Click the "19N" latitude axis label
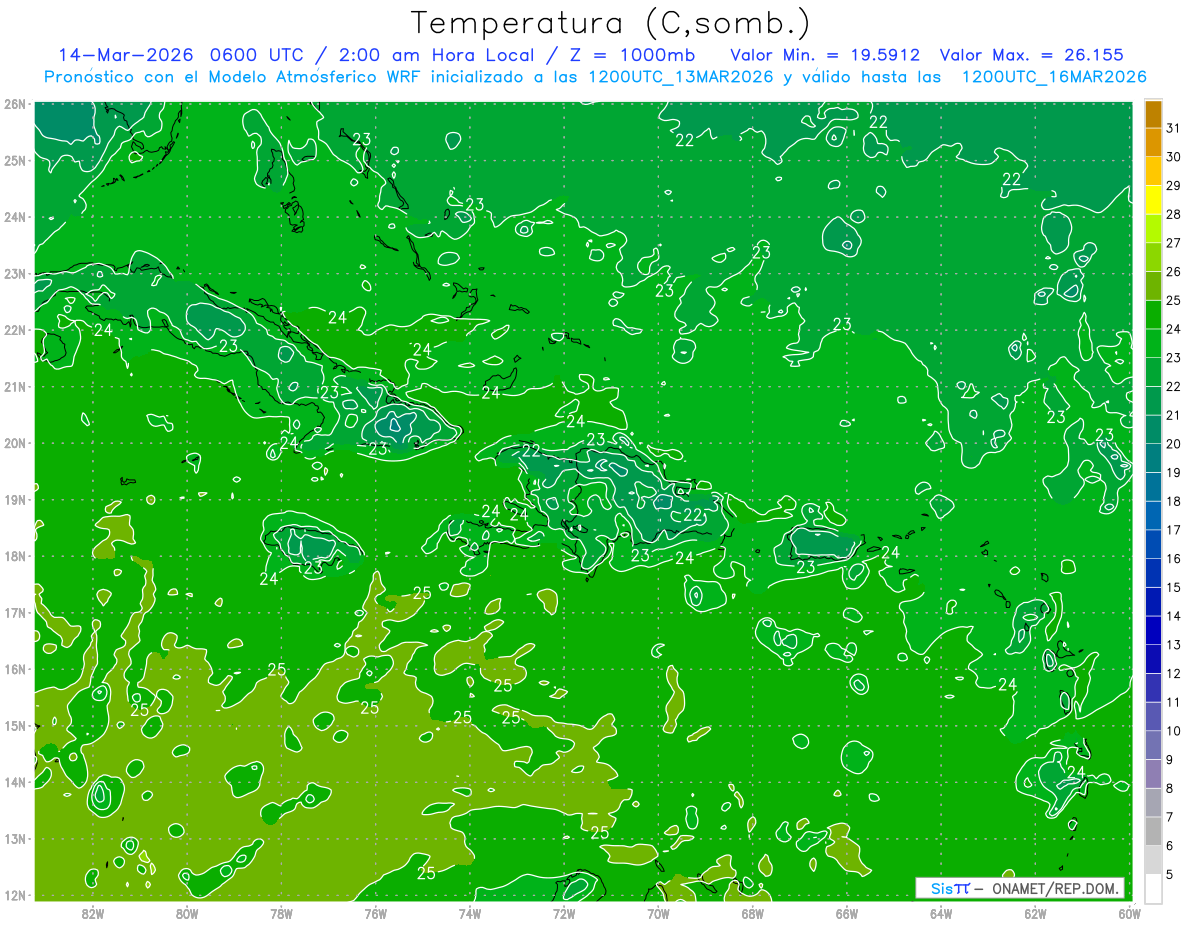1200x927 pixels. pos(14,500)
